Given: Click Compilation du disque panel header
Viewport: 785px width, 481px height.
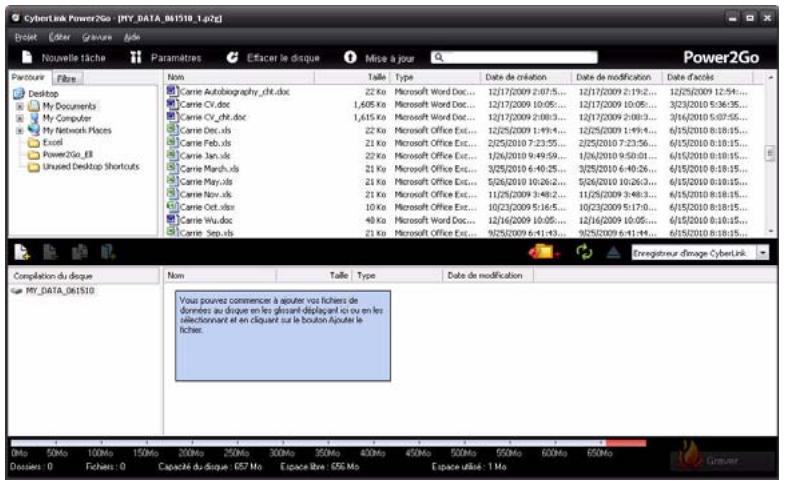Looking at the screenshot, I should tap(84, 276).
